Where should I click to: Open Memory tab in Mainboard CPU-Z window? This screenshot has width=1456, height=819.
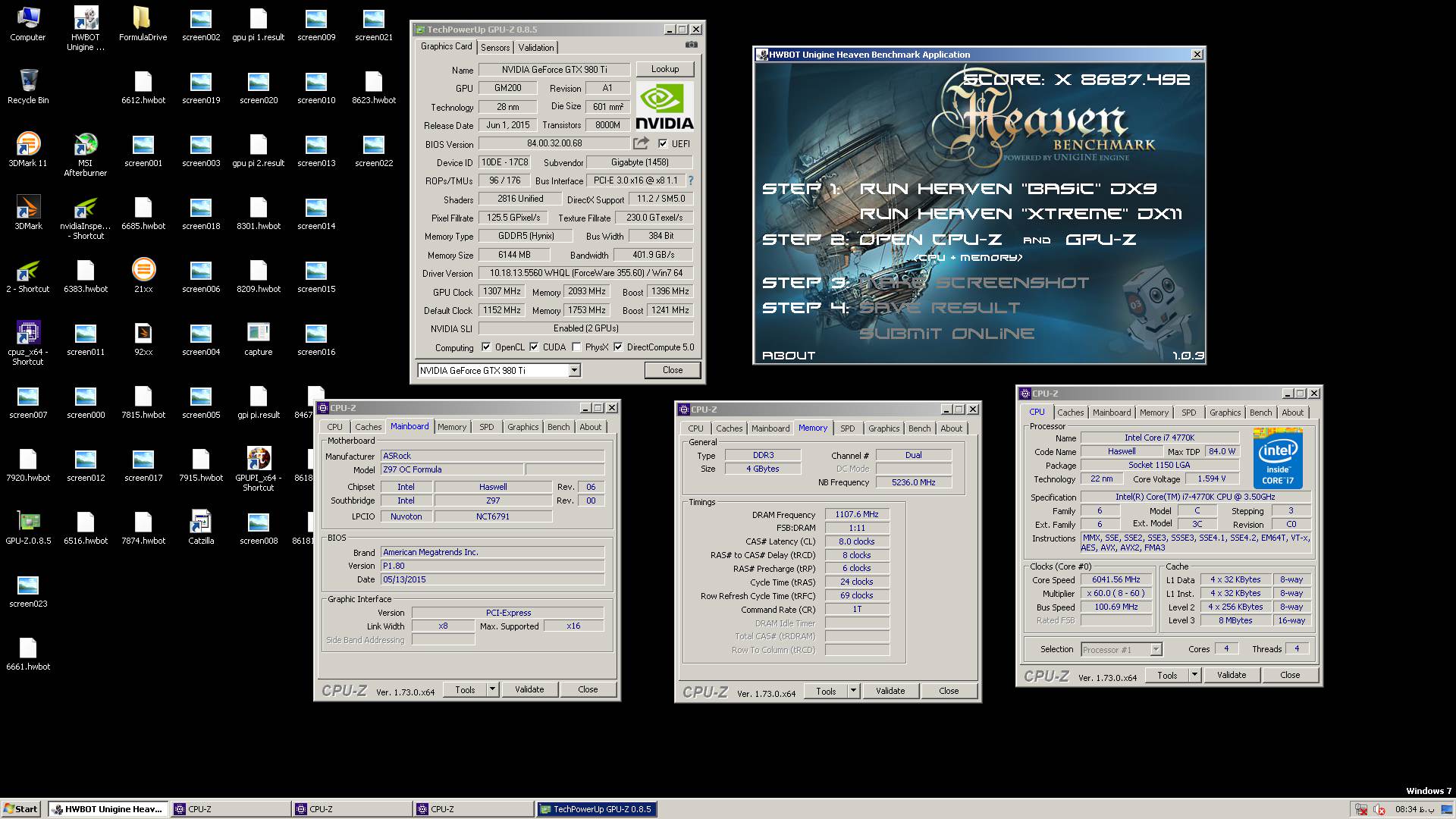click(x=452, y=427)
